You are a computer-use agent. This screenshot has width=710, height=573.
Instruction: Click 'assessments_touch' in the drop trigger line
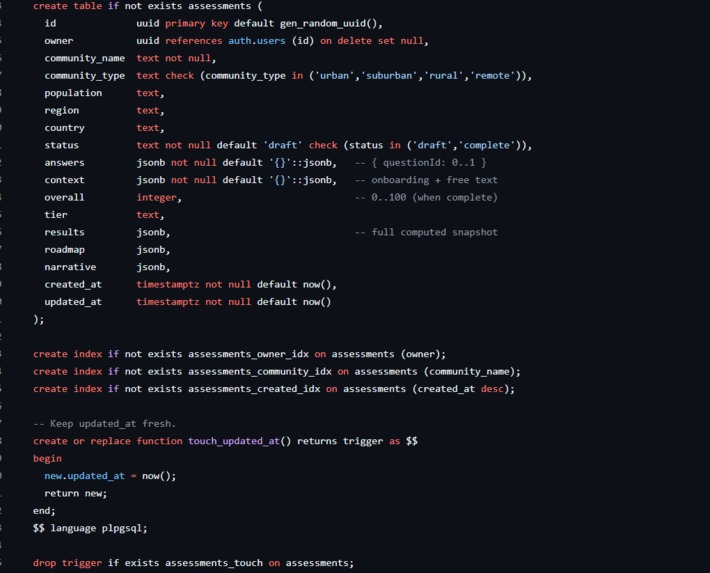(214, 563)
